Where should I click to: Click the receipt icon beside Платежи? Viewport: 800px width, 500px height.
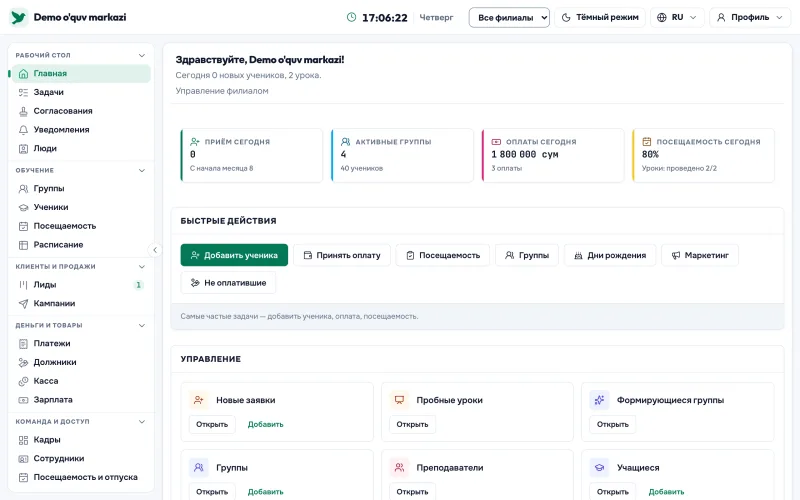coord(23,344)
